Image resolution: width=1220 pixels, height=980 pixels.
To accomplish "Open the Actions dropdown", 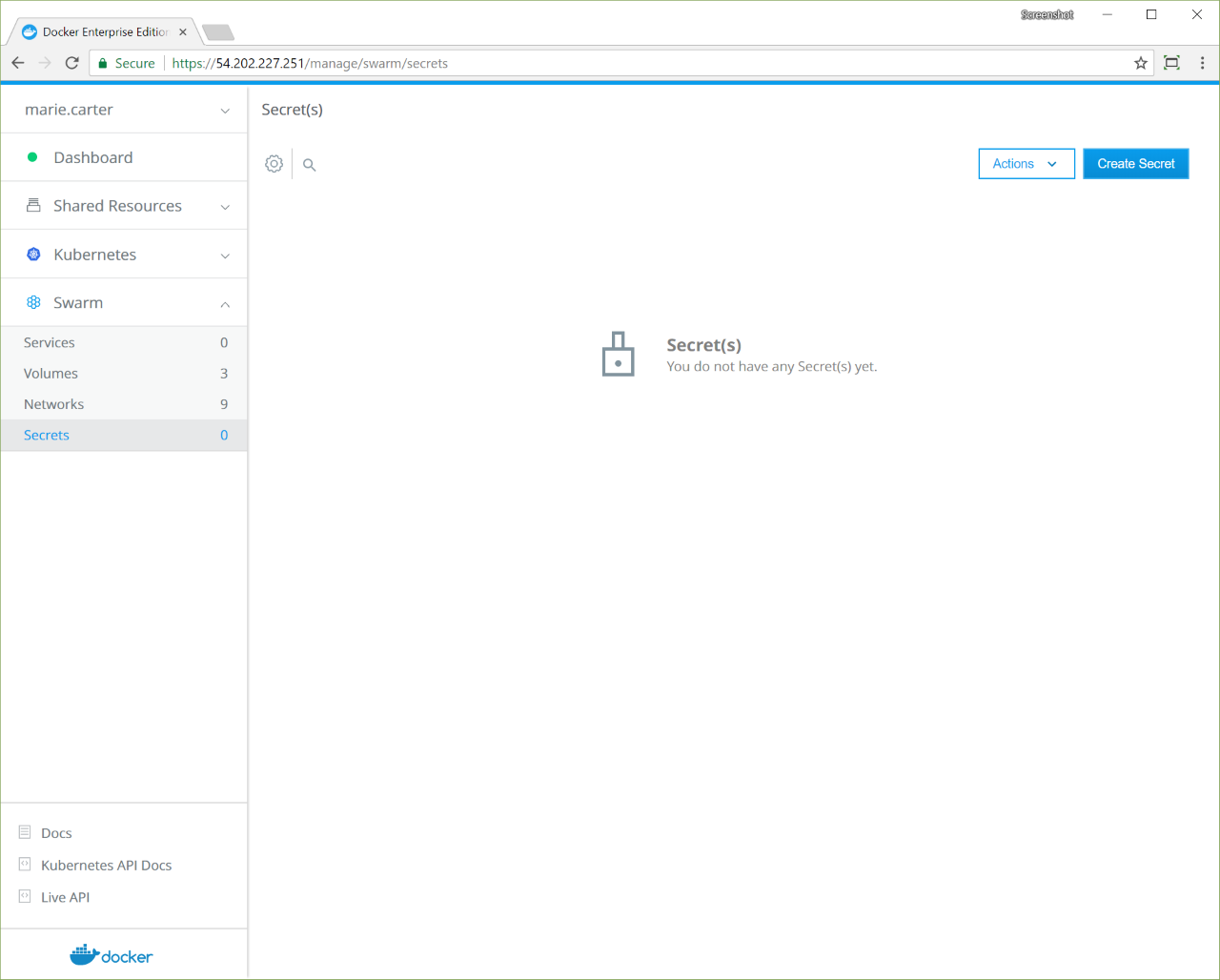I will pyautogui.click(x=1026, y=164).
